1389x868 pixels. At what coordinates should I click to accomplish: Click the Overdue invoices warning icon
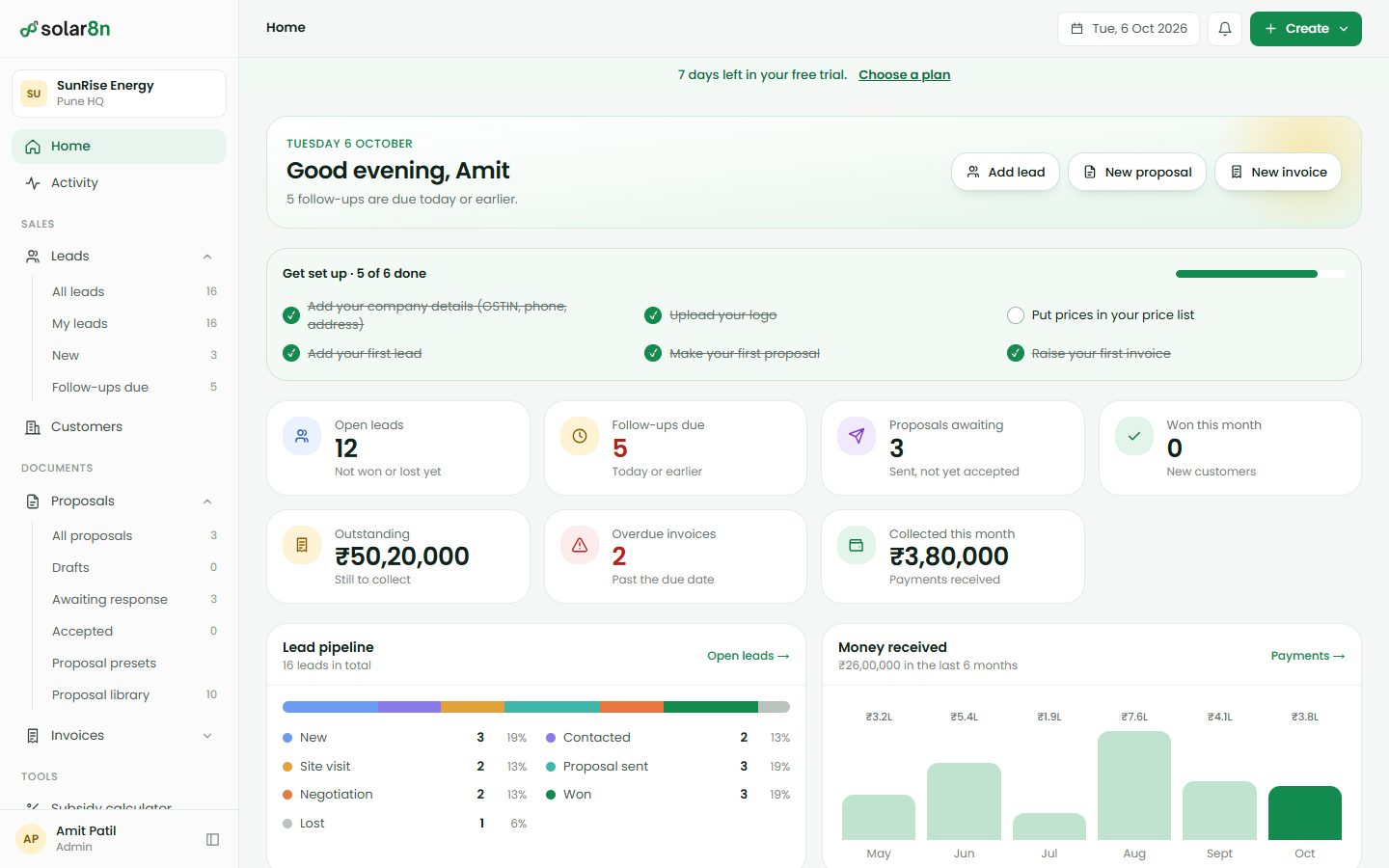click(x=580, y=545)
